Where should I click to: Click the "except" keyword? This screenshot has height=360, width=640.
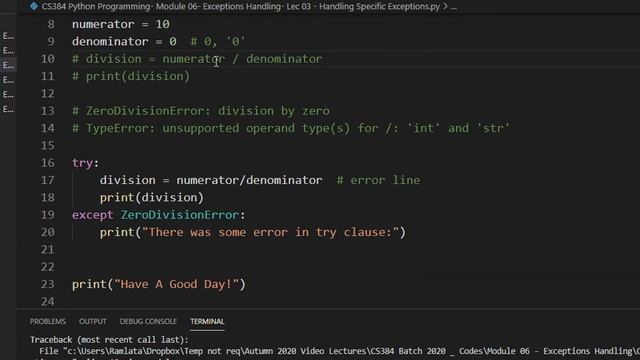point(93,215)
